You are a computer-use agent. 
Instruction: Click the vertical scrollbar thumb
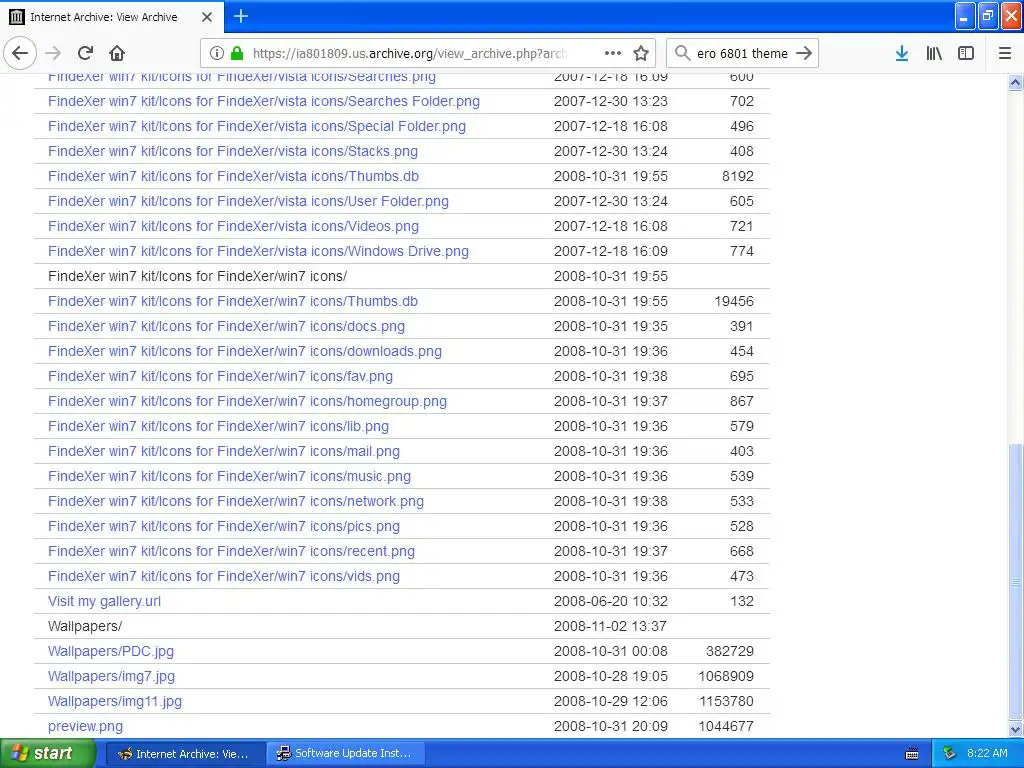pyautogui.click(x=1016, y=581)
